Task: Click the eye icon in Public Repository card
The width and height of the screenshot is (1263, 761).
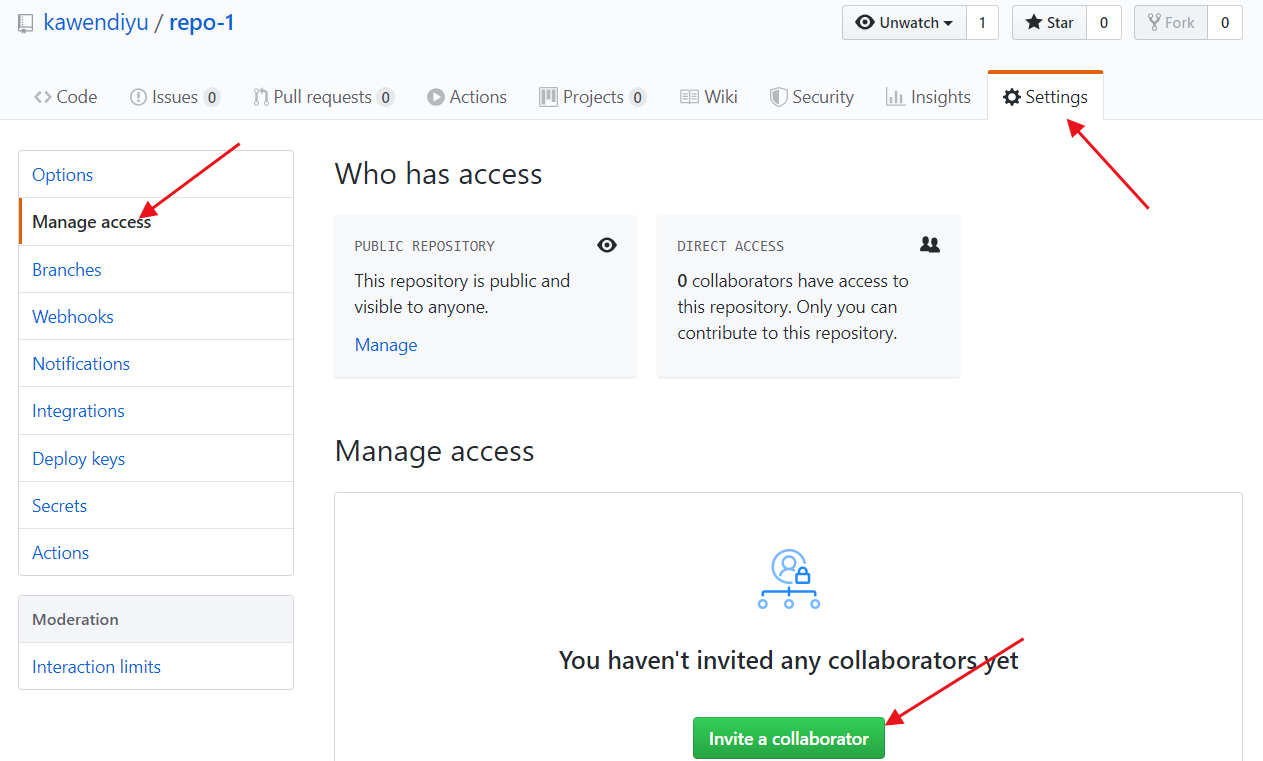Action: click(607, 245)
